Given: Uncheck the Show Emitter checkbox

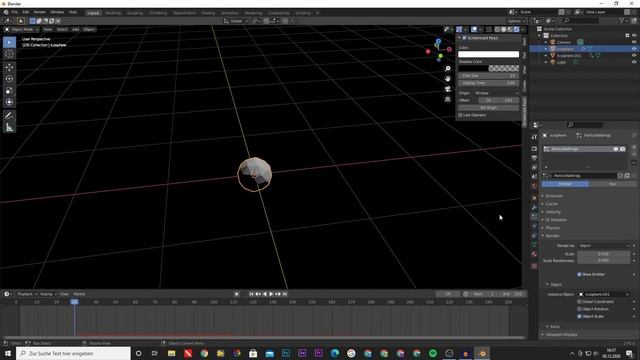Looking at the screenshot, I should [x=579, y=274].
